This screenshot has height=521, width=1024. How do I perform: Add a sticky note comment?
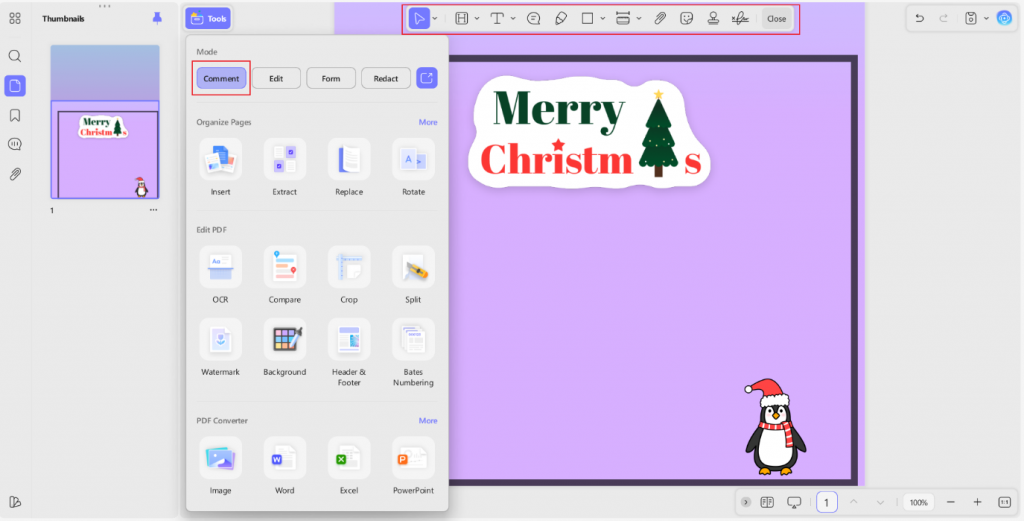[x=534, y=18]
